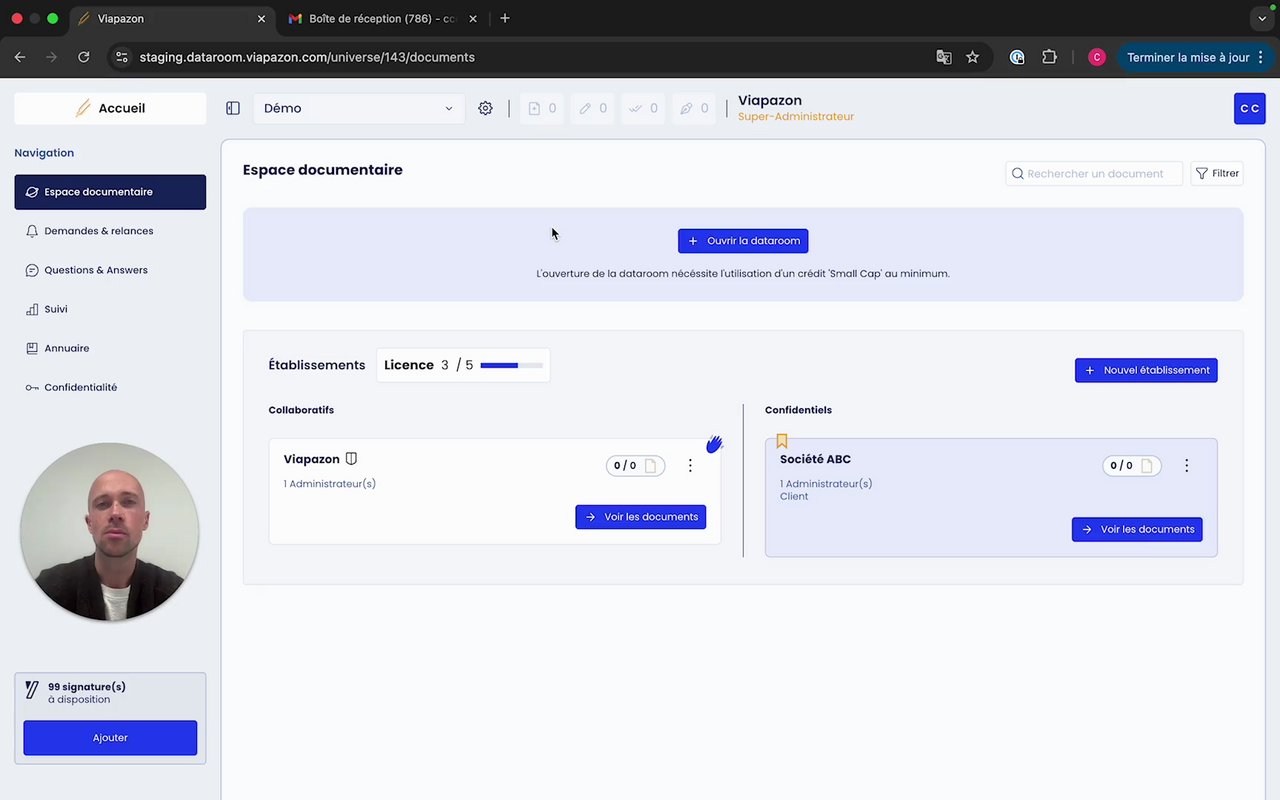
Task: Click the Nouvel établissement button
Action: [x=1146, y=370]
